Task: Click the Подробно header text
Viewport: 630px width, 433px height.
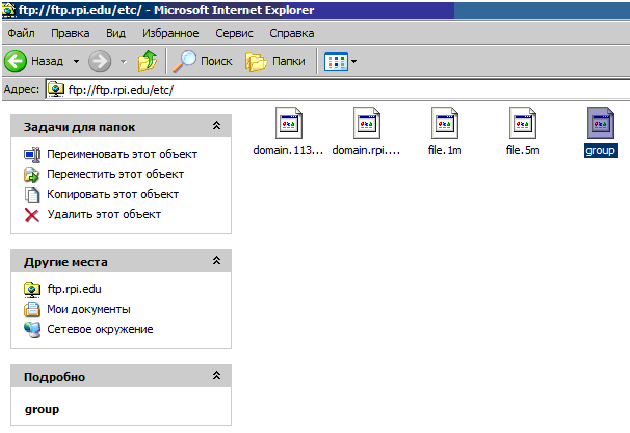Action: pyautogui.click(x=54, y=377)
